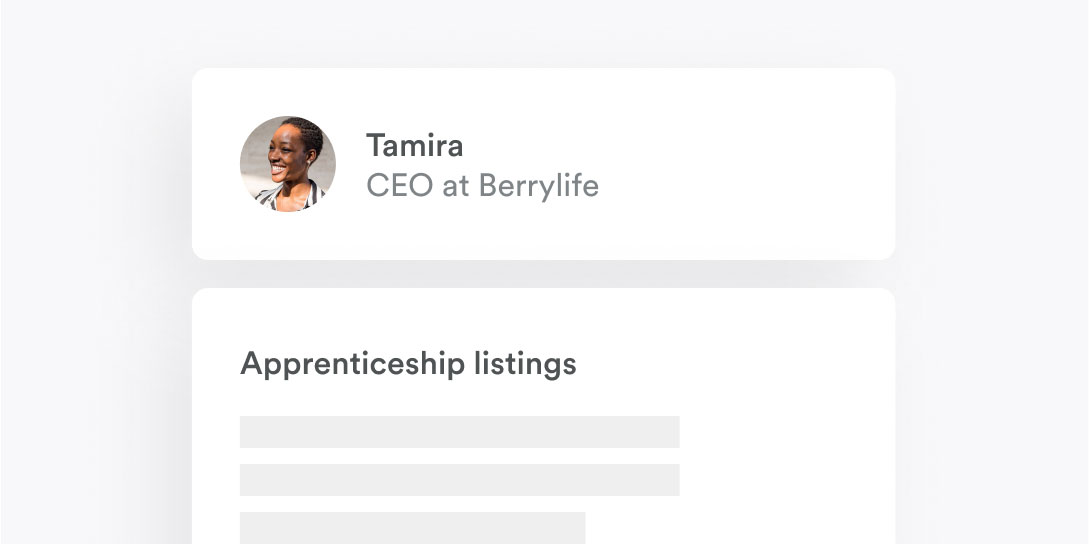Click Tamira's round profile photo

(288, 163)
